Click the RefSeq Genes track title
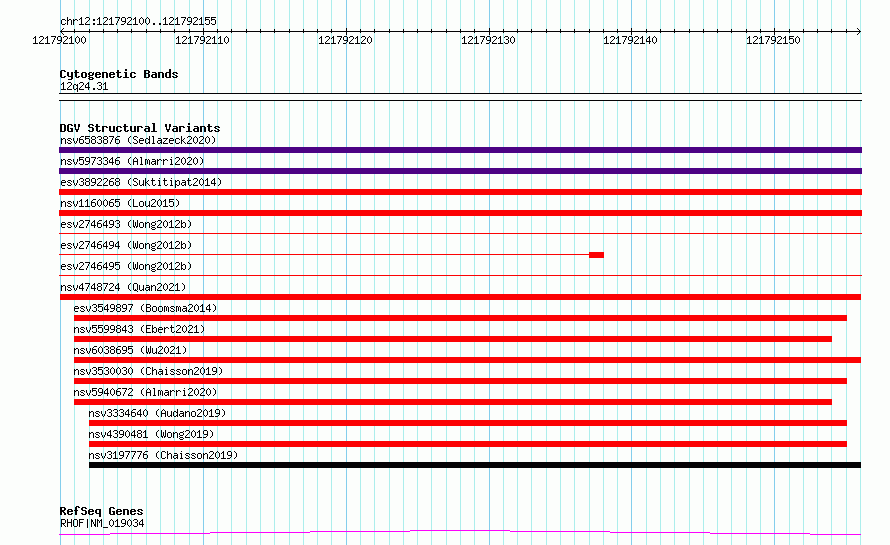The height and width of the screenshot is (545, 890). coord(101,511)
